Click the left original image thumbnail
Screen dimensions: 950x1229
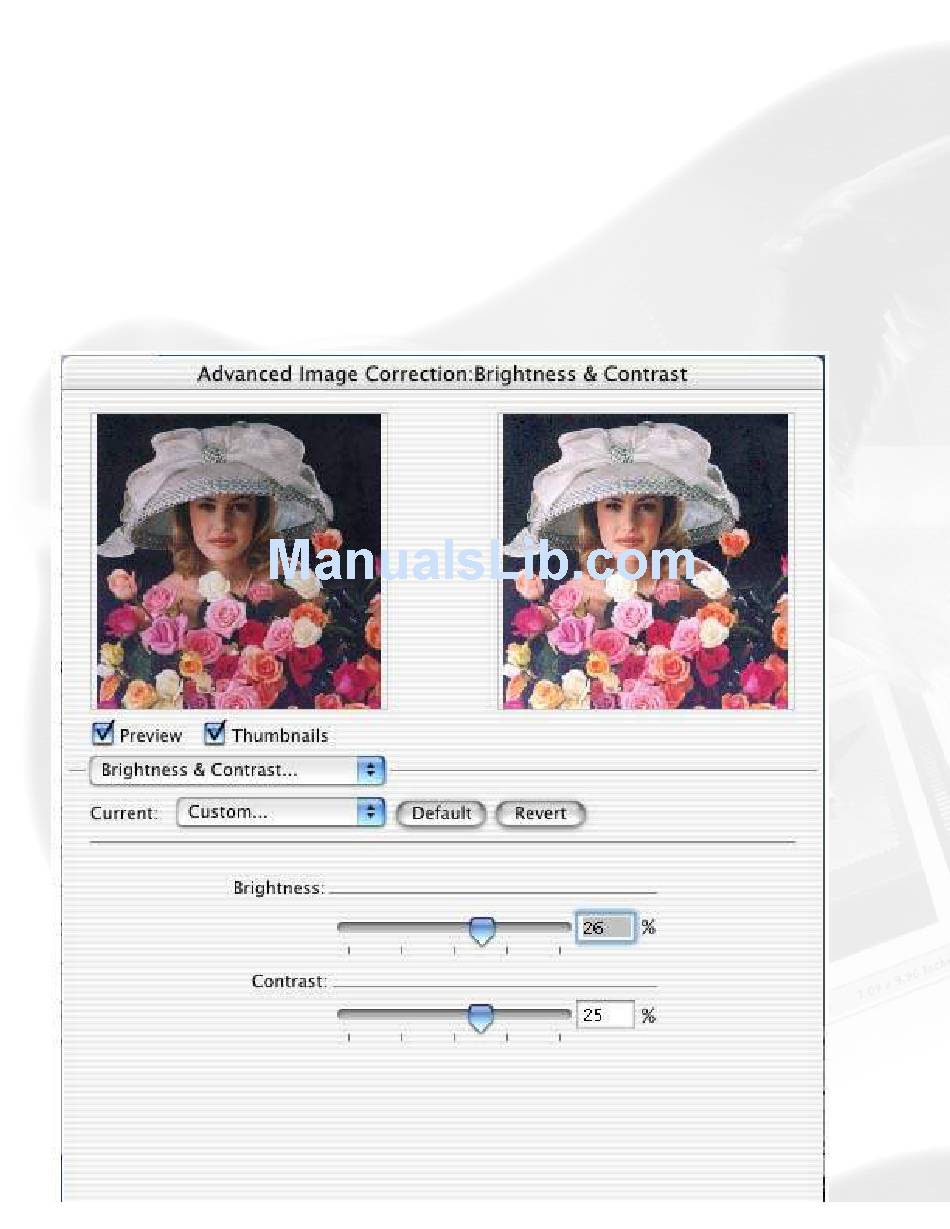tap(239, 561)
